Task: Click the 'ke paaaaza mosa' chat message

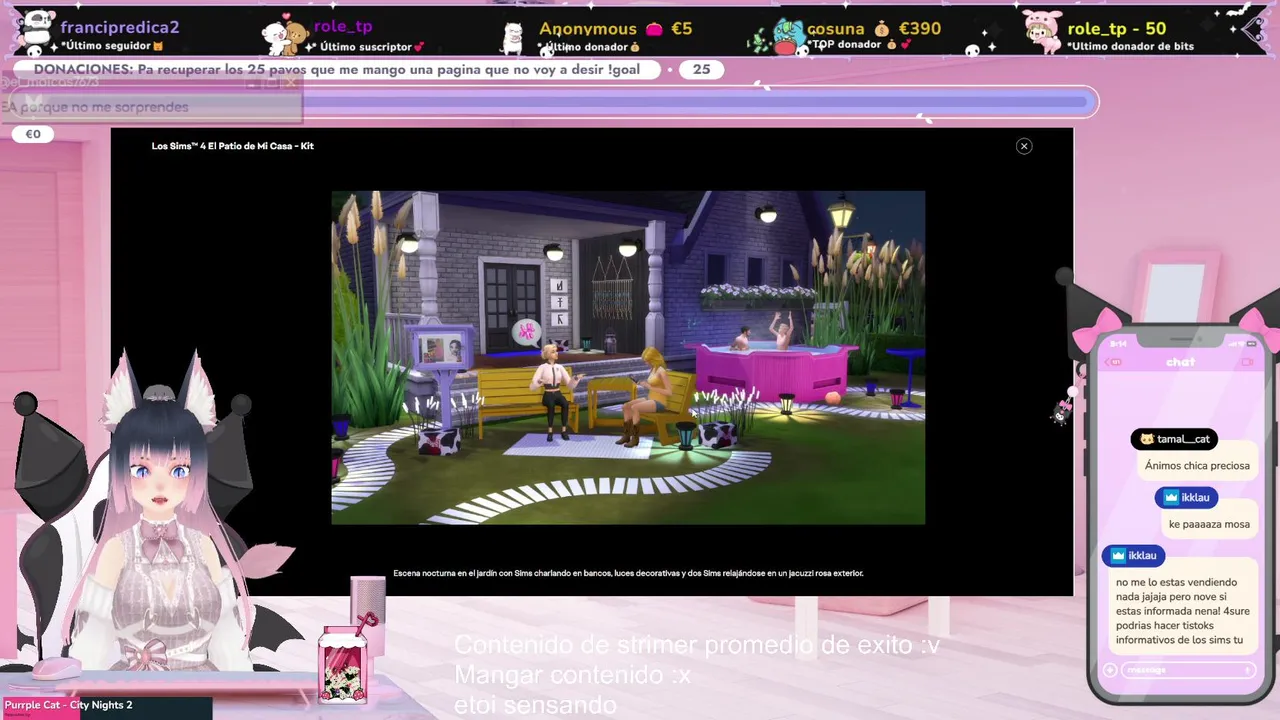Action: pos(1209,524)
